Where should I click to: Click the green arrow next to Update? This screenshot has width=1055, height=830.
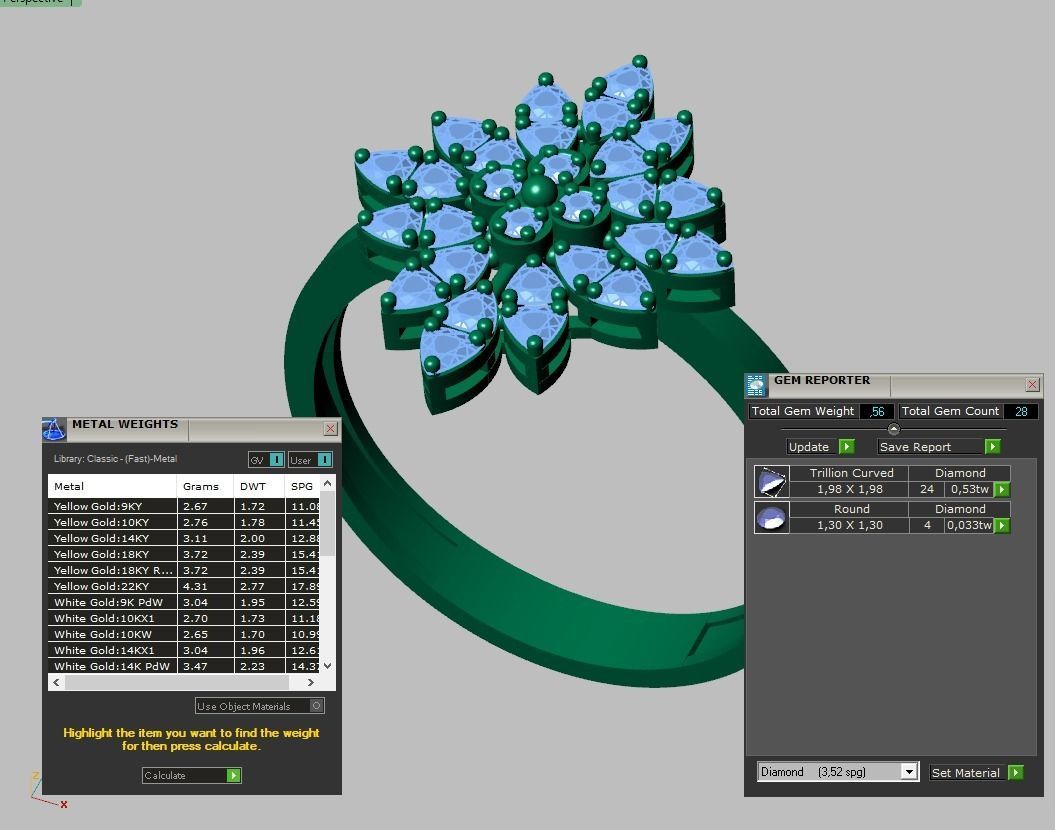click(x=847, y=447)
